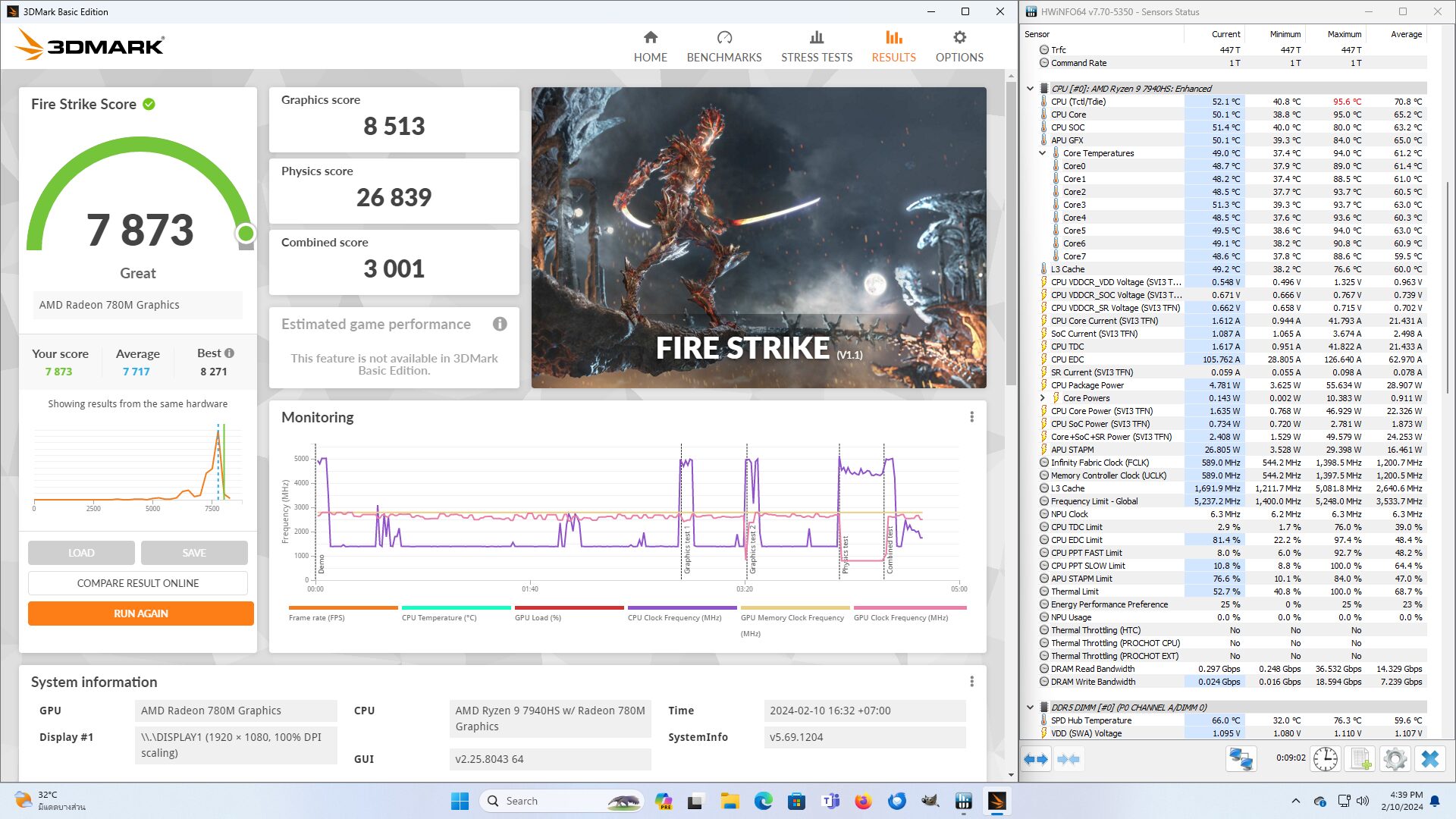
Task: Open GIMP from taskbar
Action: point(930,801)
